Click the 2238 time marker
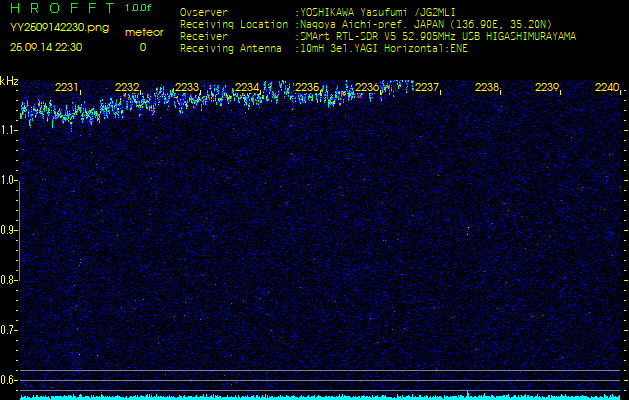 [x=487, y=87]
